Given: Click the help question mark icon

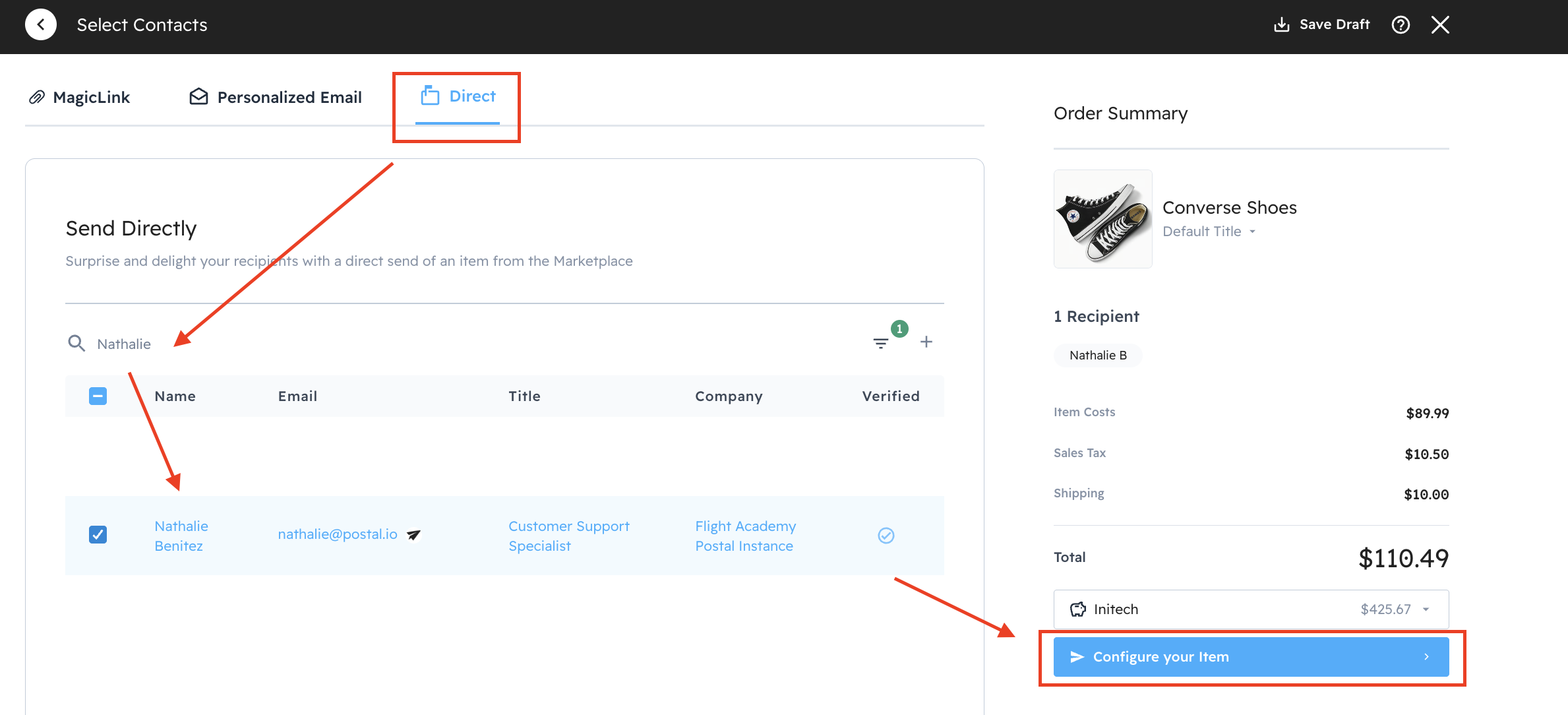Looking at the screenshot, I should (x=1401, y=25).
